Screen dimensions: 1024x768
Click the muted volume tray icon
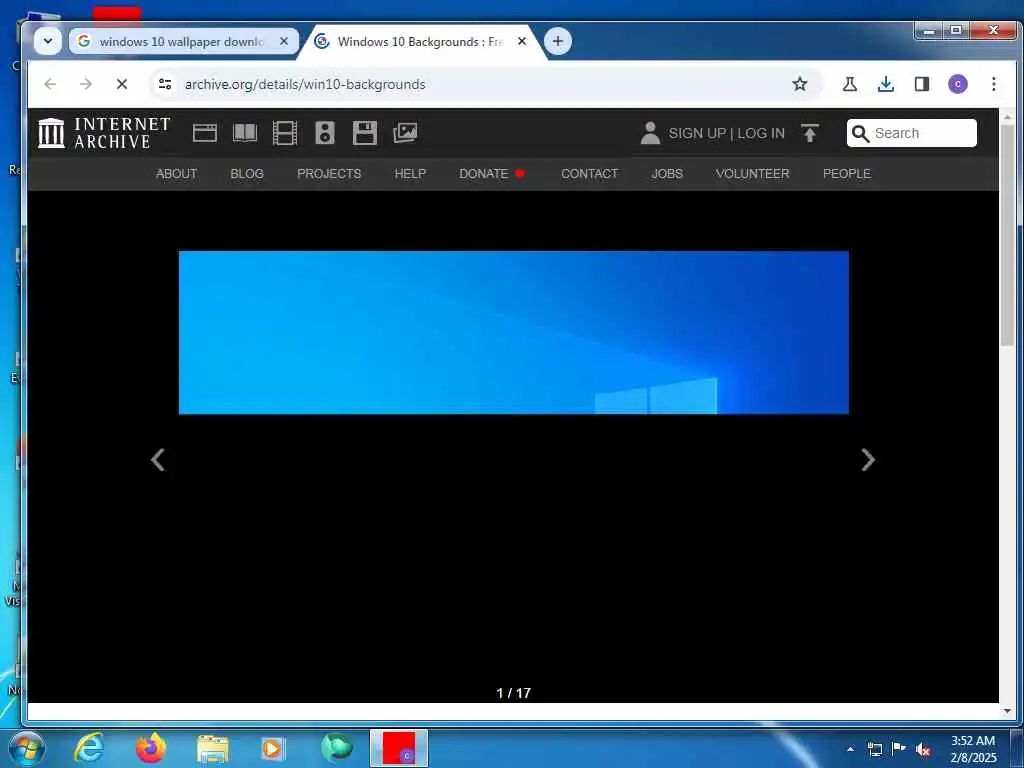pos(923,749)
